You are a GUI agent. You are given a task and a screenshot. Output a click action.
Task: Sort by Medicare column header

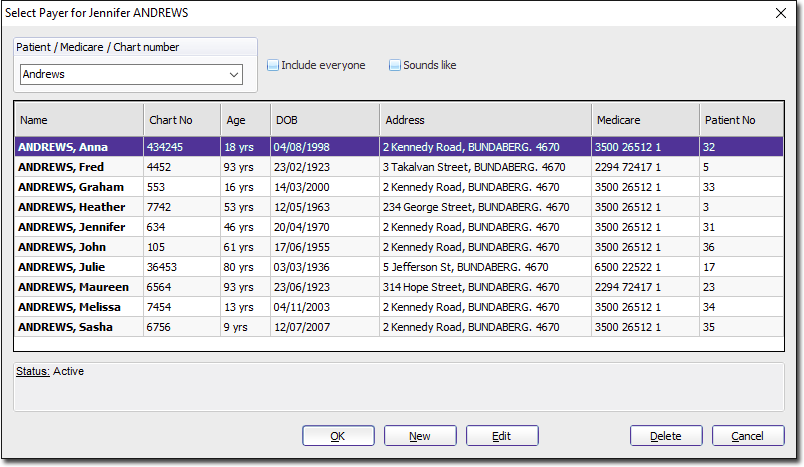[x=644, y=120]
